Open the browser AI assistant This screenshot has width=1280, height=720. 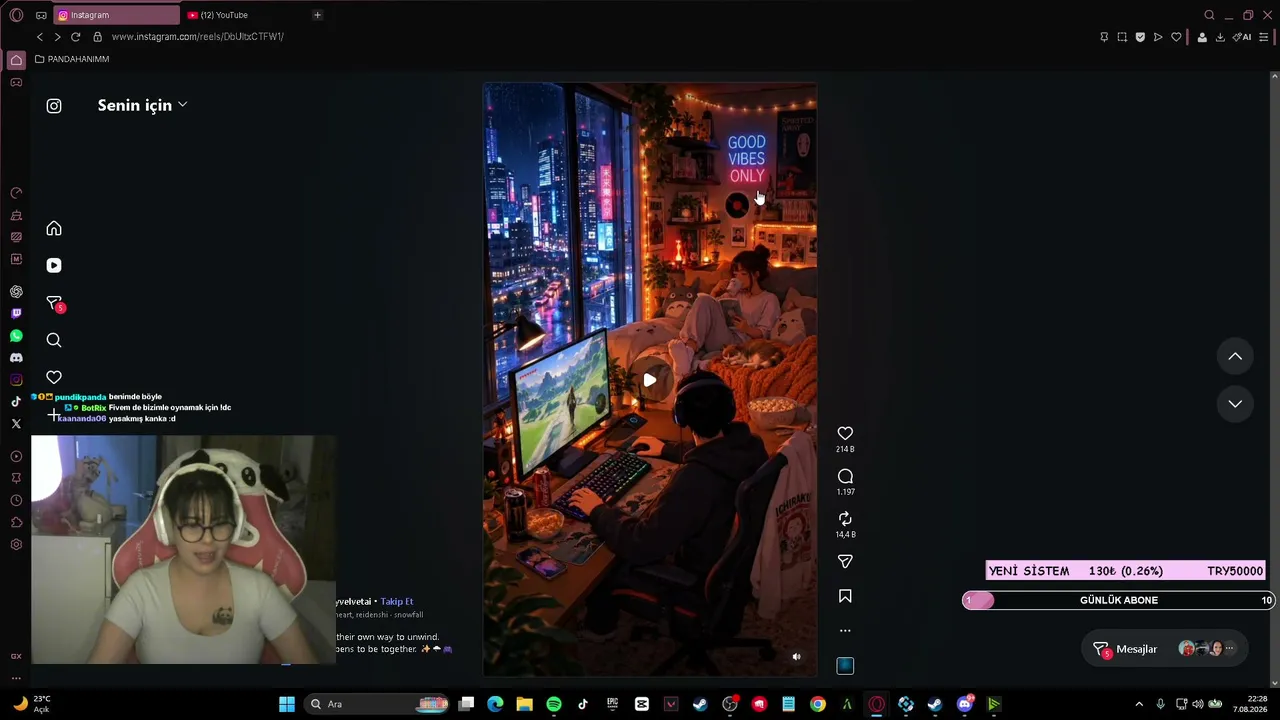point(1243,37)
